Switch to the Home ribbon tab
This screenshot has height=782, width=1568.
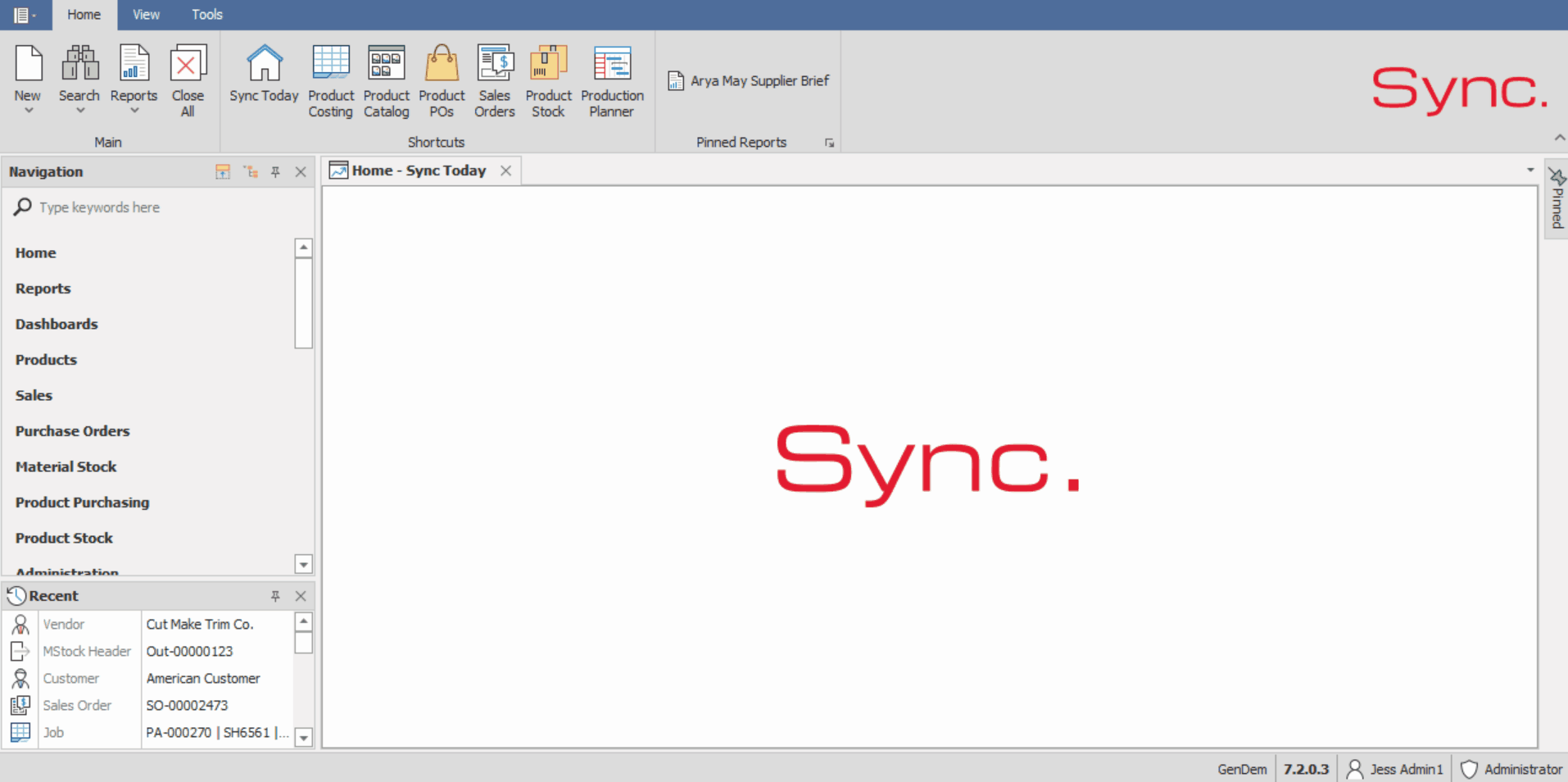click(x=84, y=15)
